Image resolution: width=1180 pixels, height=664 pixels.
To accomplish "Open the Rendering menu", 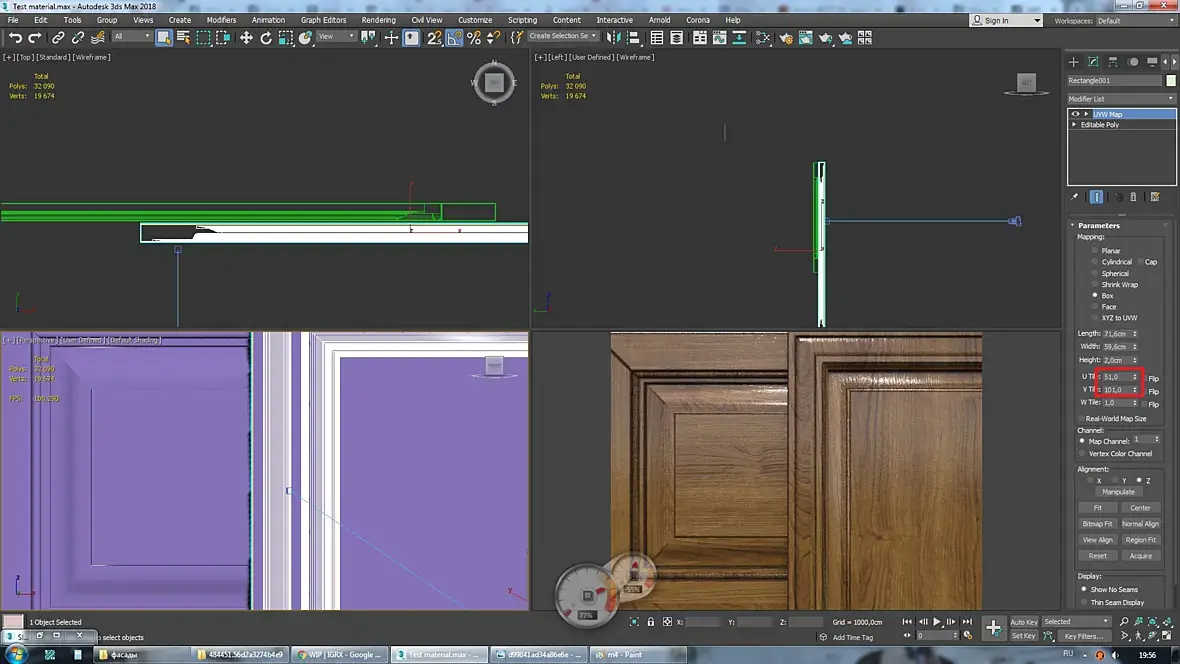I will pos(378,20).
